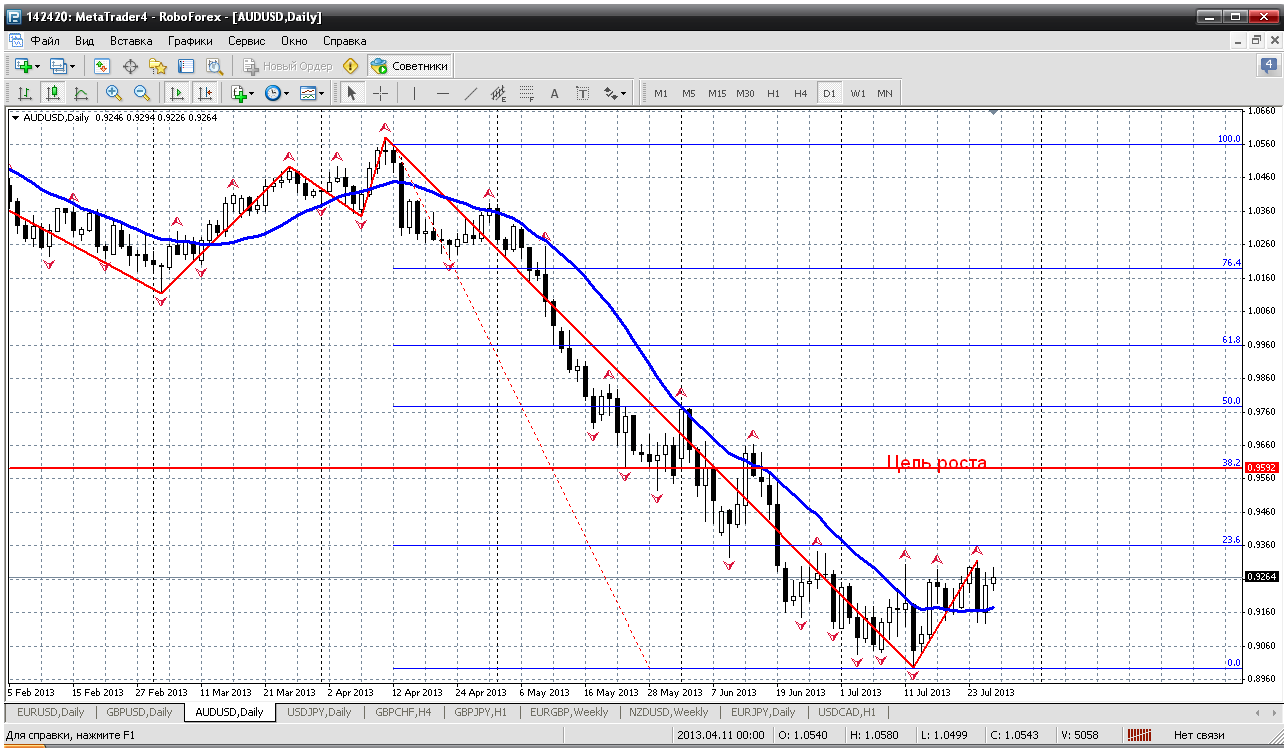Open the Navigator folder-star icon

[x=157, y=66]
